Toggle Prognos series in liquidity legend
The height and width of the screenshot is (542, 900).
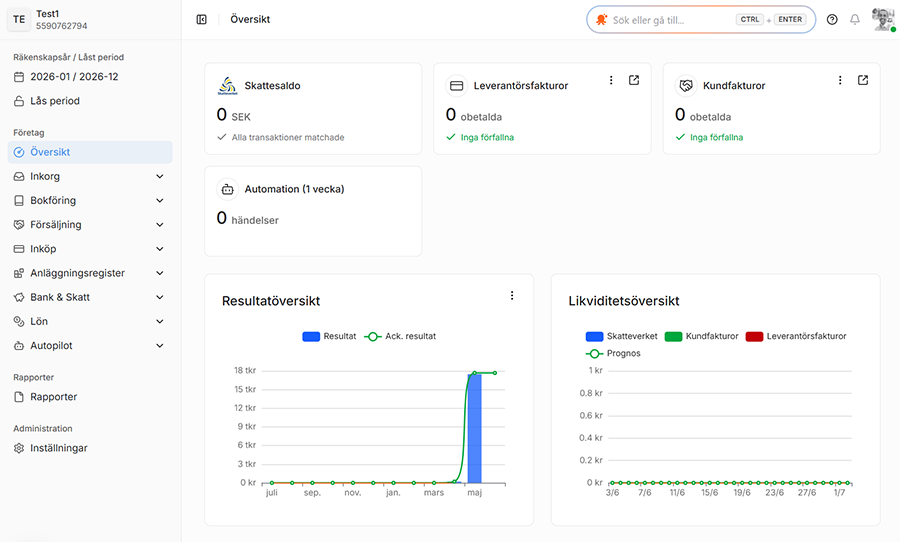(613, 354)
